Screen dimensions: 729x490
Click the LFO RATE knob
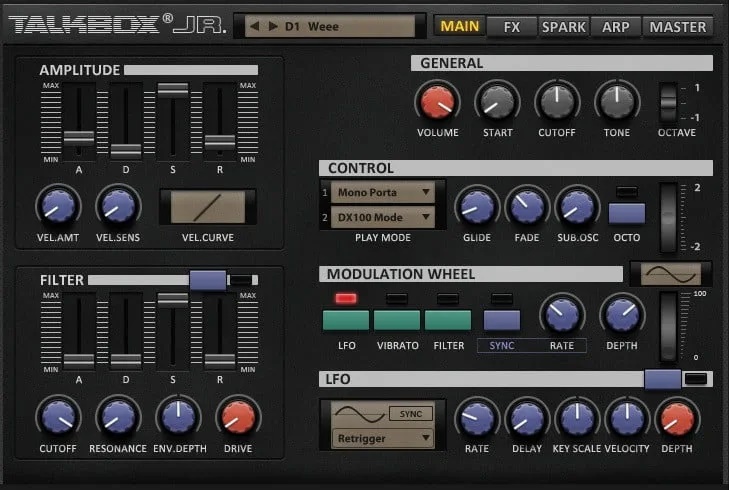tap(477, 418)
